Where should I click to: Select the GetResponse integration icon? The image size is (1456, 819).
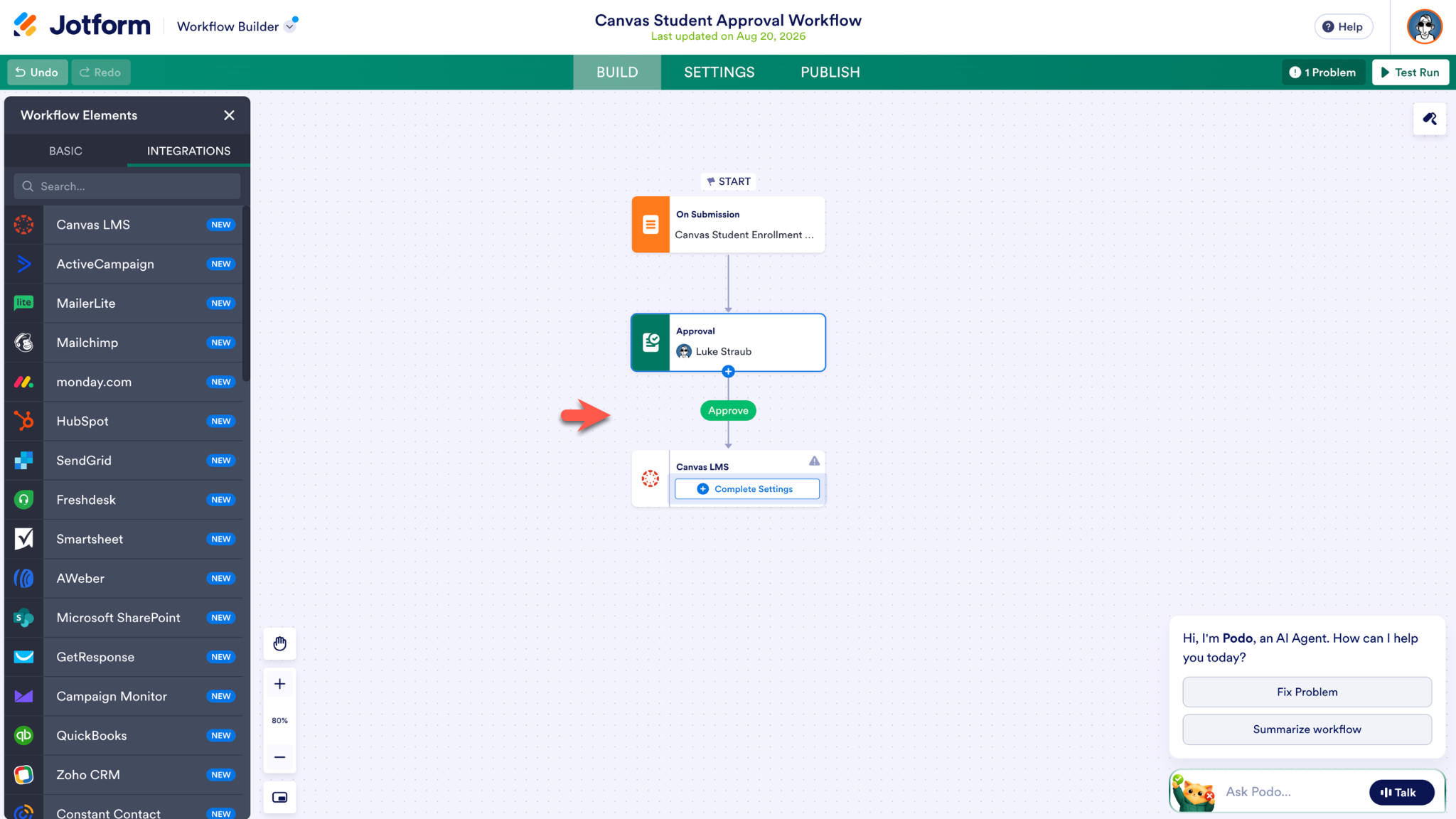(24, 657)
